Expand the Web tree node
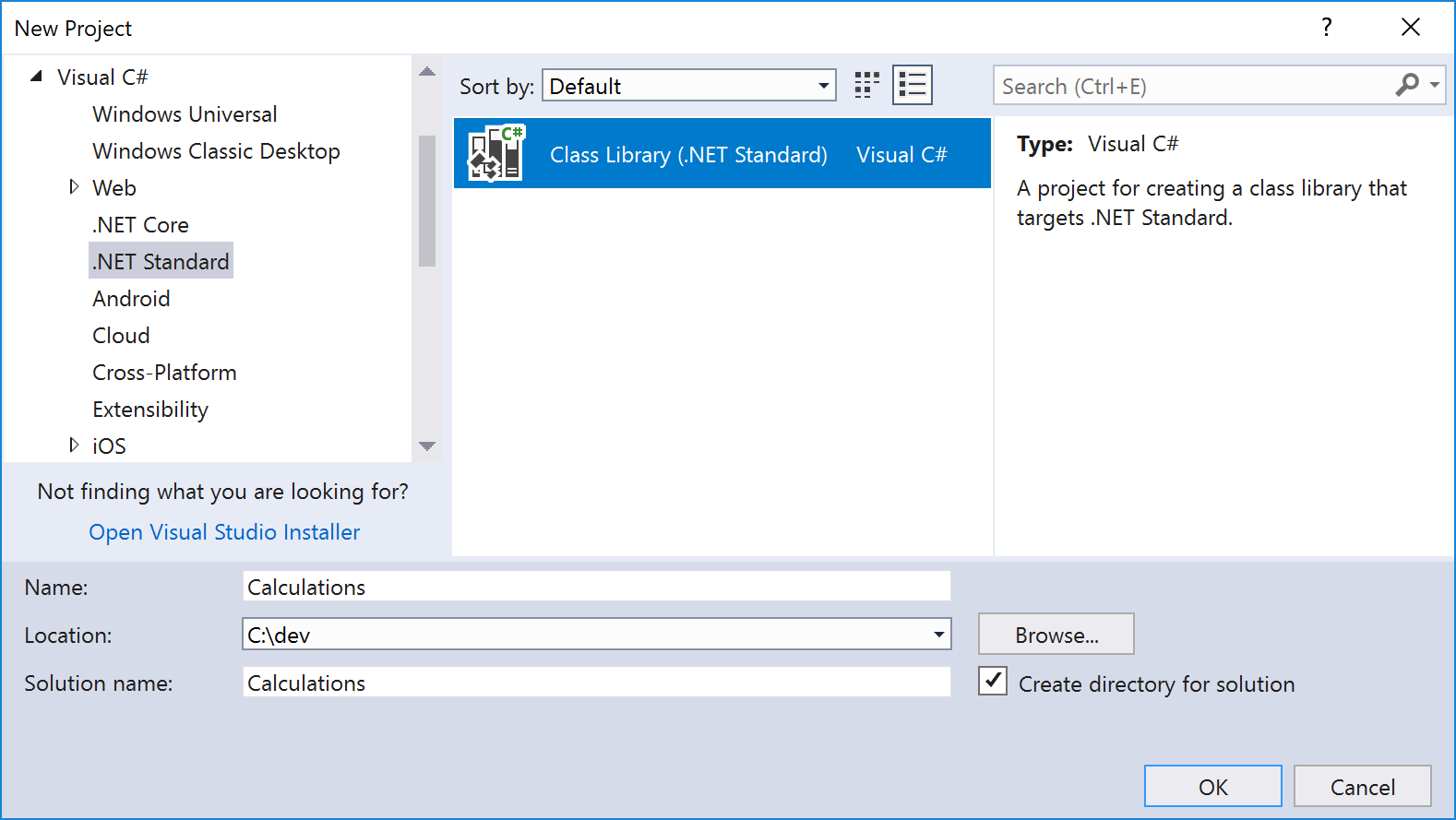Image resolution: width=1456 pixels, height=820 pixels. point(74,187)
